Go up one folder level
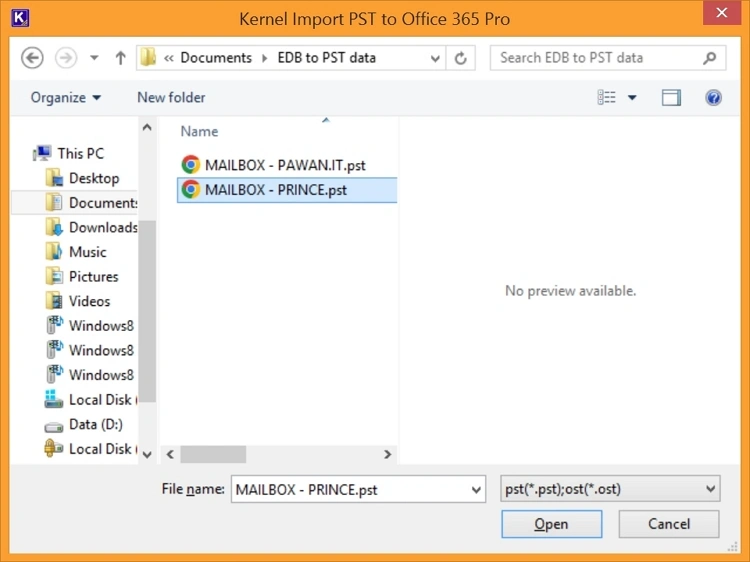The width and height of the screenshot is (750, 562). pos(121,58)
